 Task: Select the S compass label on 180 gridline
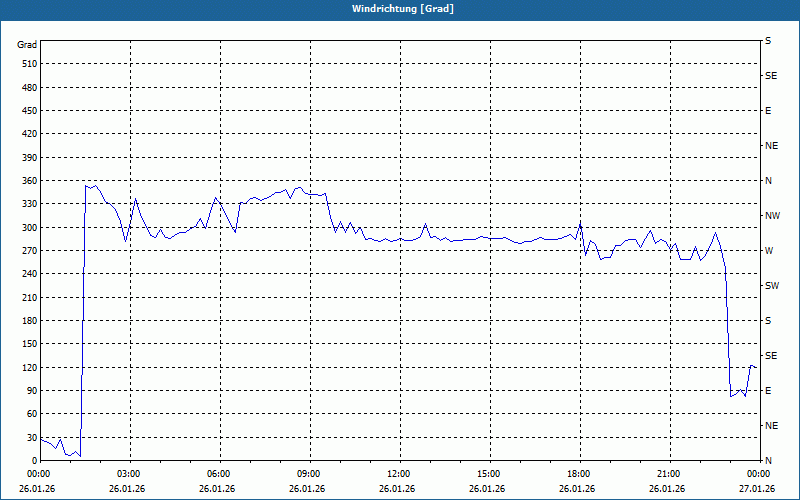(768, 321)
